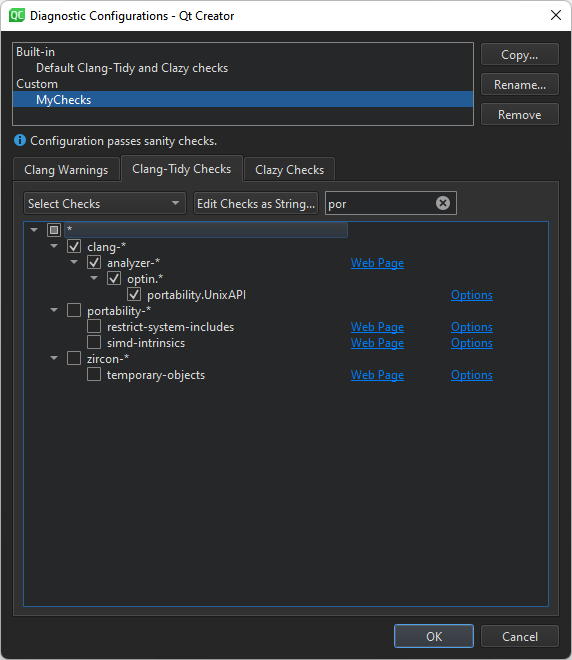Image resolution: width=572 pixels, height=660 pixels.
Task: Select the clang-* row label
Action: 106,247
